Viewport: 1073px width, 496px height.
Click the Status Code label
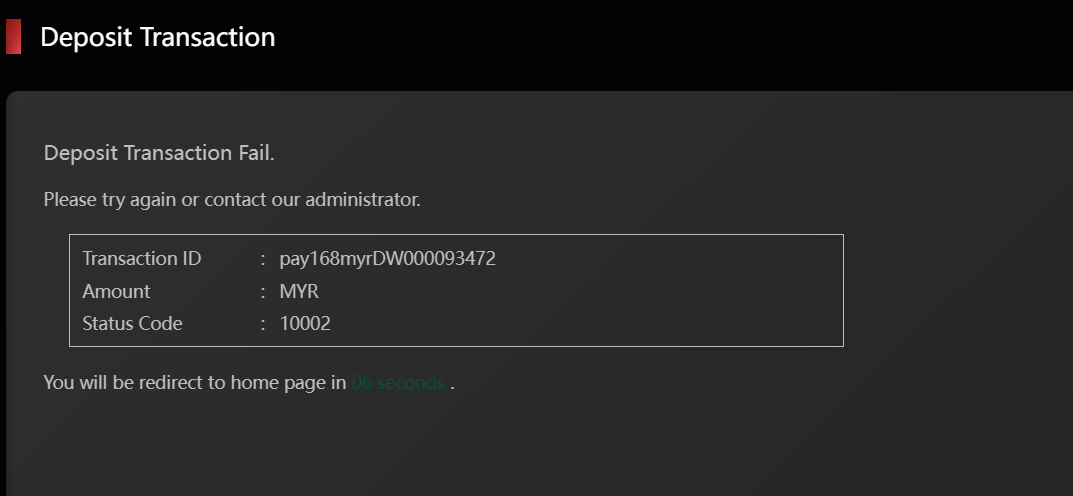tap(132, 323)
